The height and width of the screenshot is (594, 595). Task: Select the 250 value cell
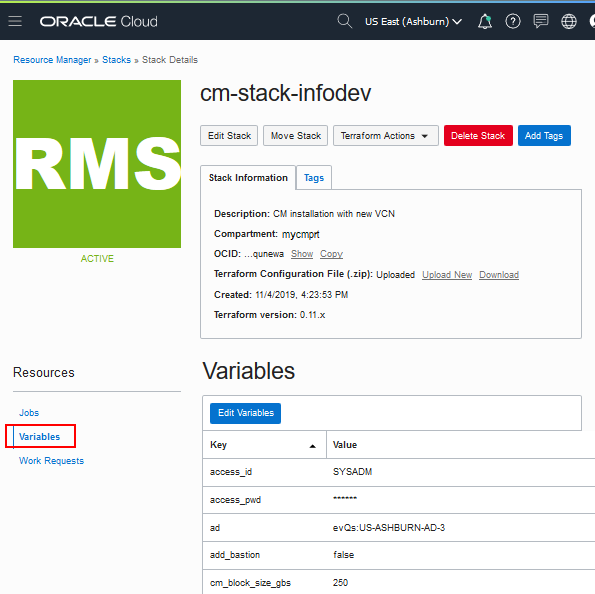[340, 583]
